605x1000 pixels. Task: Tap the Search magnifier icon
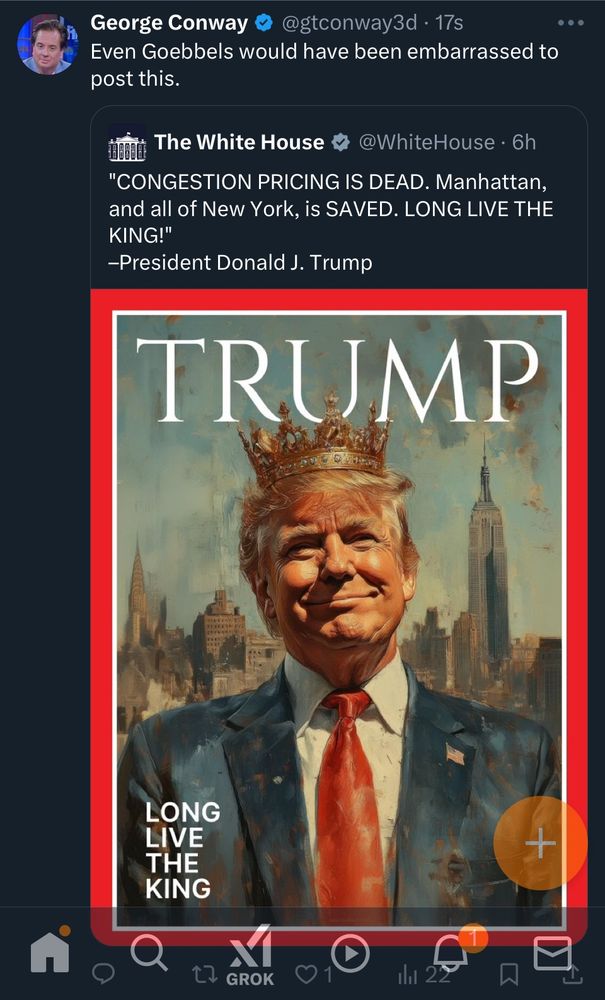pyautogui.click(x=149, y=953)
